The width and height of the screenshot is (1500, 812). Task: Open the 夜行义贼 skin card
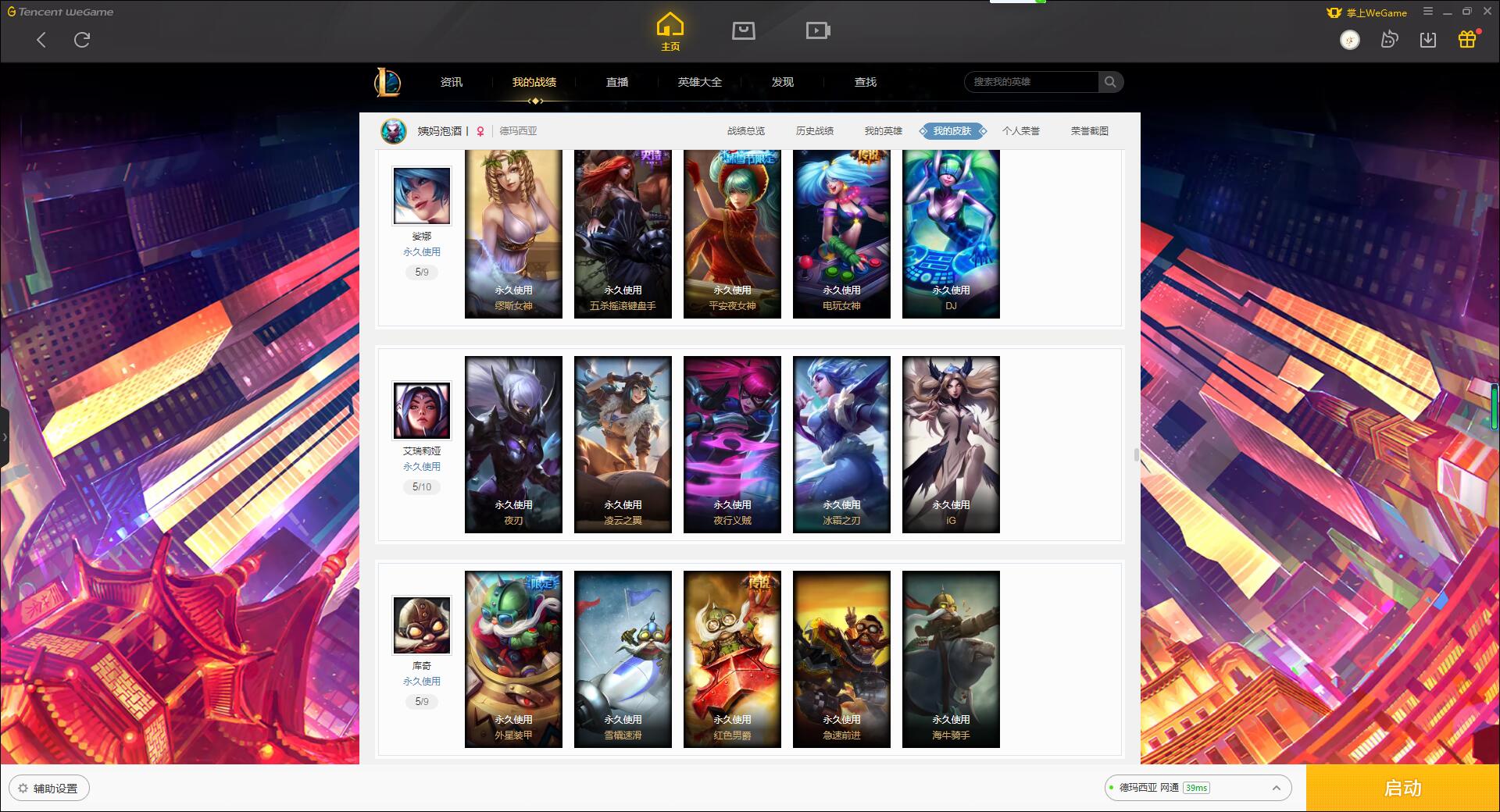click(x=732, y=444)
